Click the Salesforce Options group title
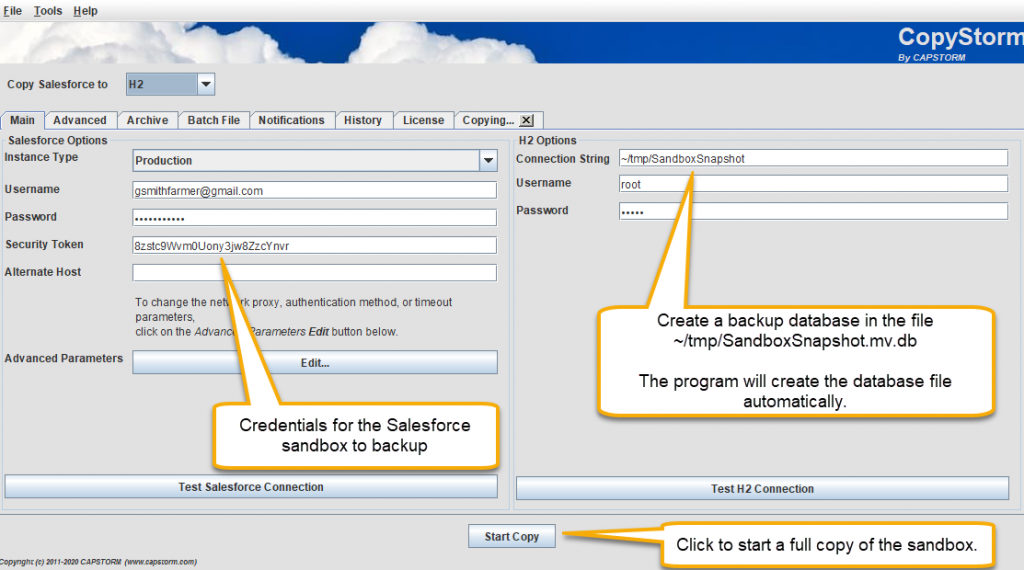This screenshot has width=1024, height=570. pos(57,140)
